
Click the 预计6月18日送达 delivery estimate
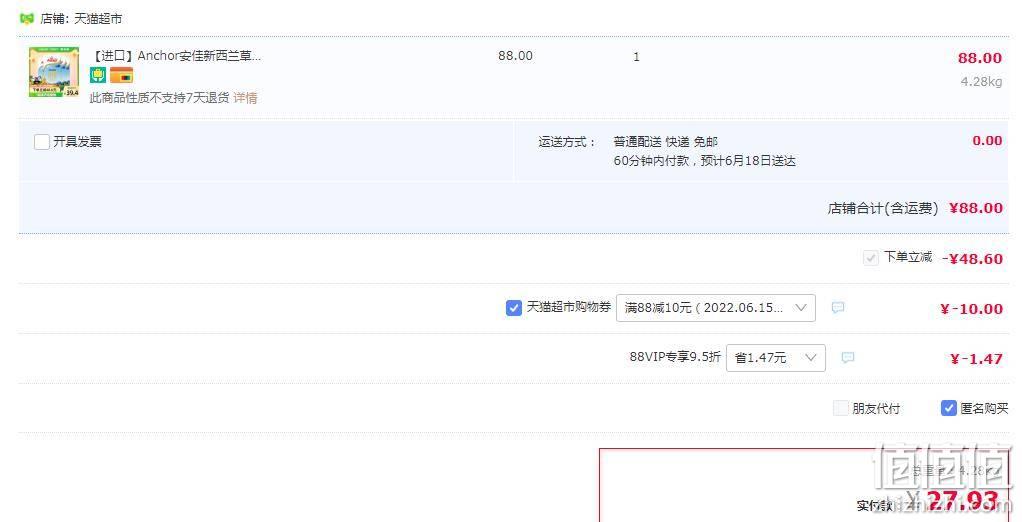pyautogui.click(x=748, y=161)
